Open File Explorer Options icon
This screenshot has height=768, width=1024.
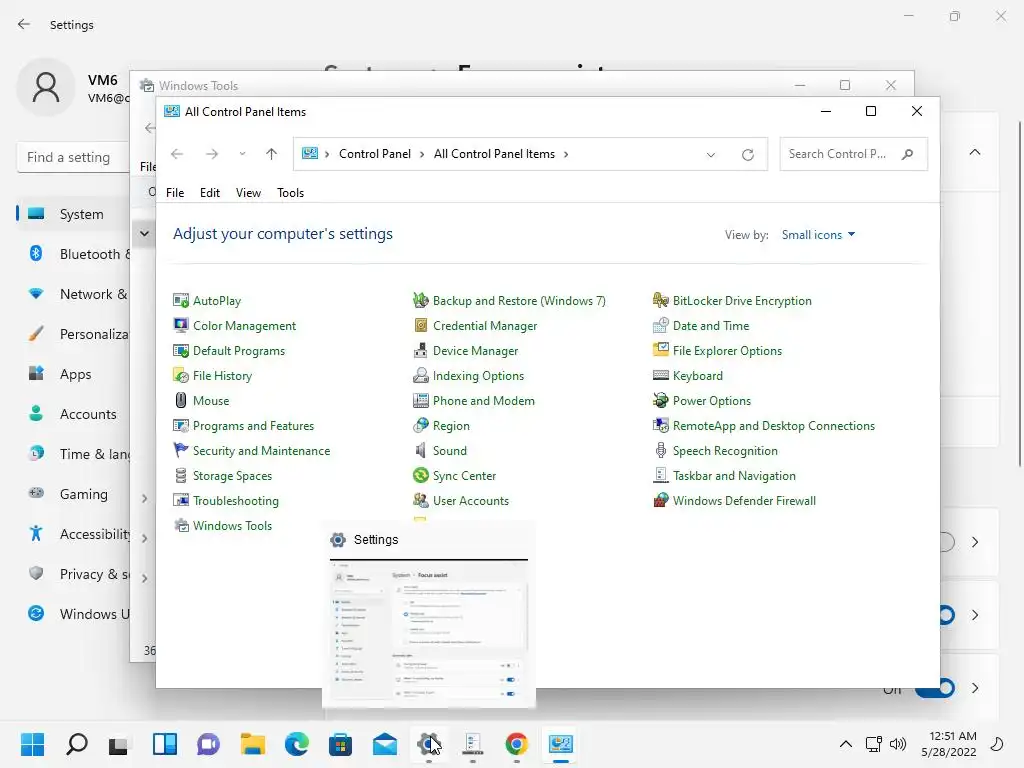click(x=661, y=351)
